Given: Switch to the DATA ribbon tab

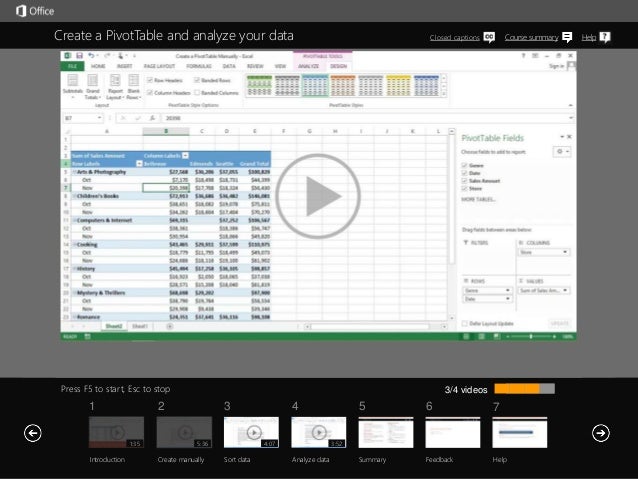Looking at the screenshot, I should click(x=229, y=66).
